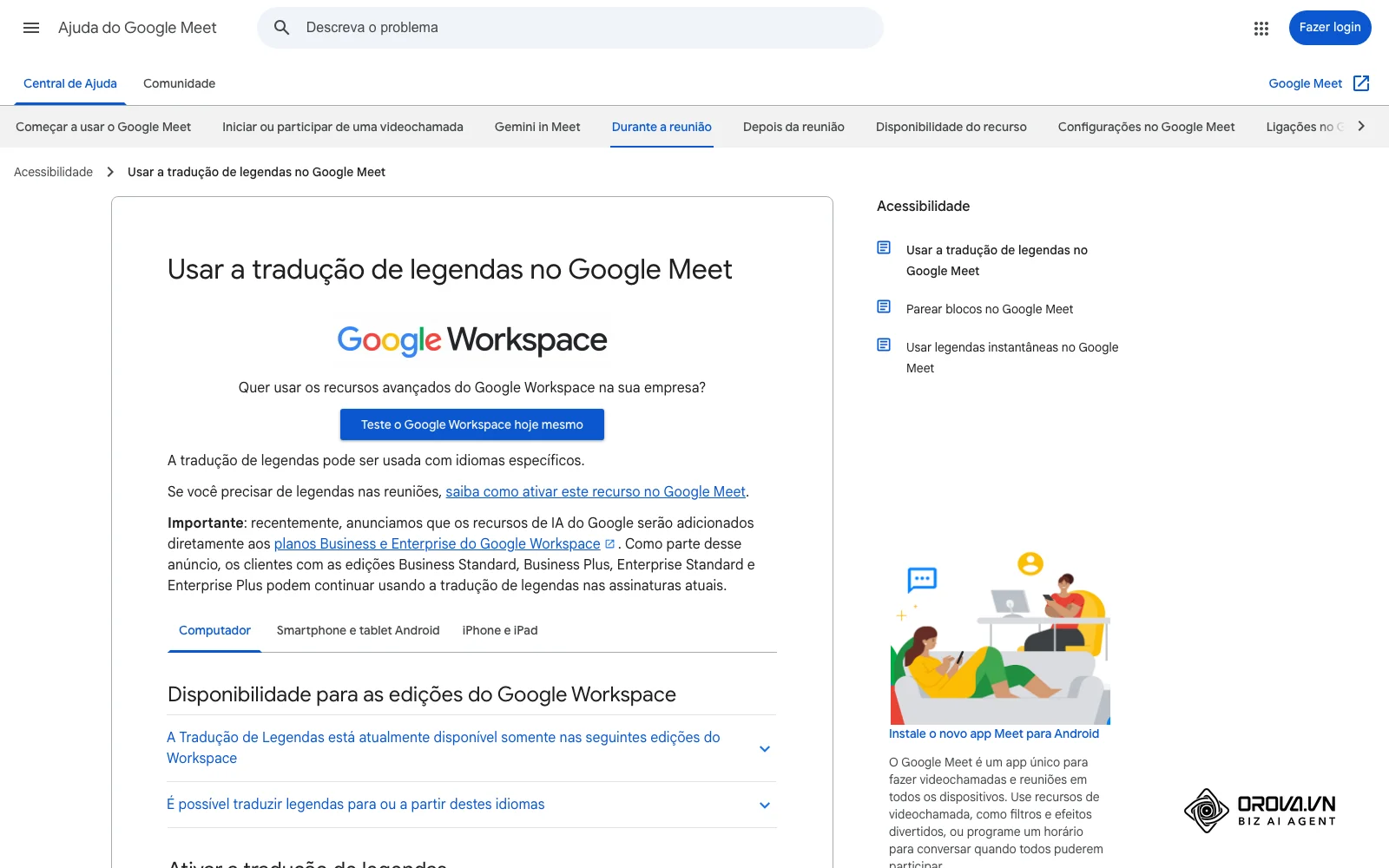Image resolution: width=1389 pixels, height=868 pixels.
Task: Go to 'Acessibilidade' breadcrumb
Action: click(x=53, y=172)
